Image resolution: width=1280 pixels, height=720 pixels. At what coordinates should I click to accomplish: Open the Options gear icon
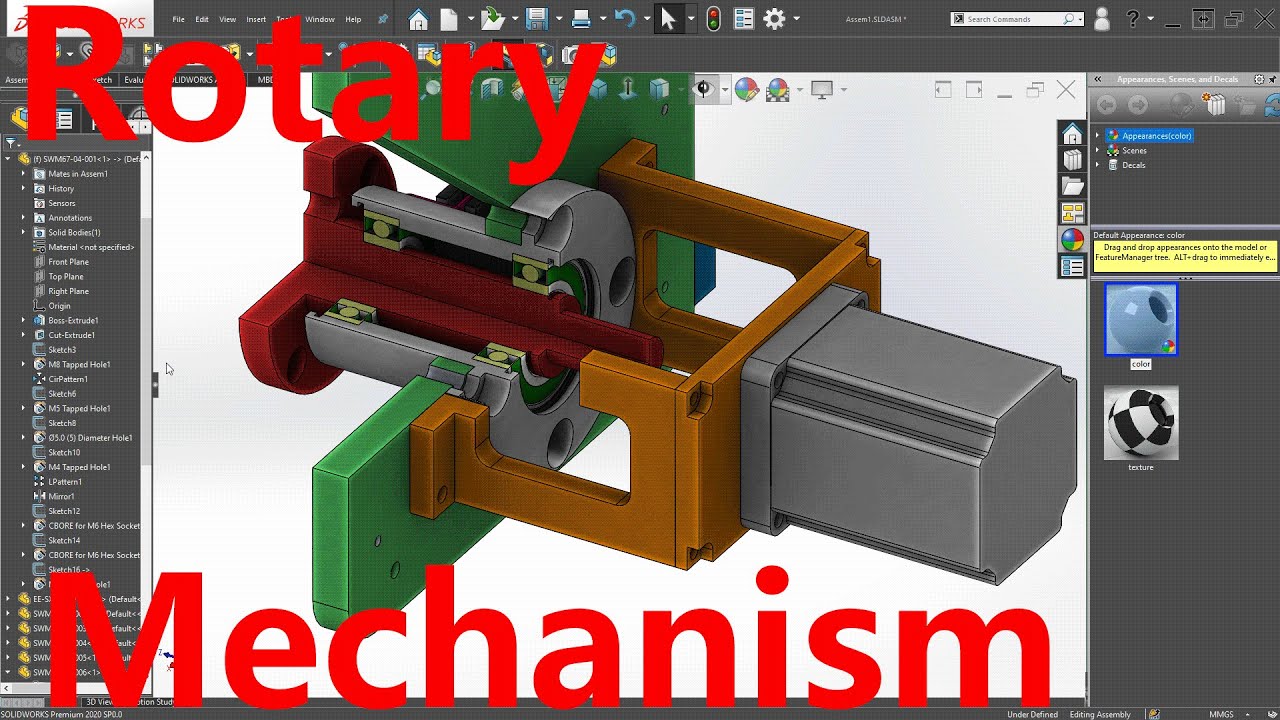click(x=774, y=19)
